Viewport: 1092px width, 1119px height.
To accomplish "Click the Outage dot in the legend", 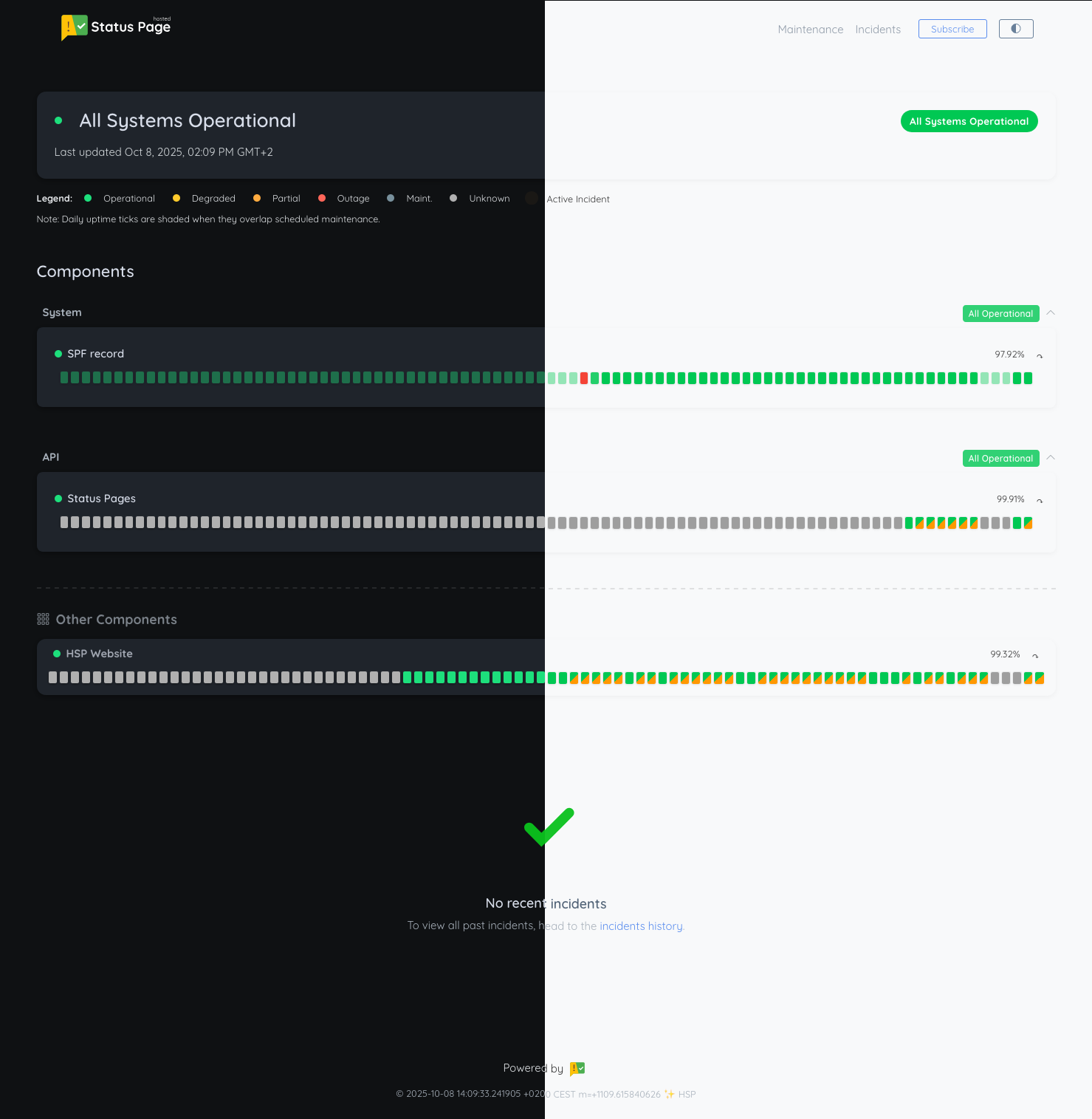I will 322,198.
